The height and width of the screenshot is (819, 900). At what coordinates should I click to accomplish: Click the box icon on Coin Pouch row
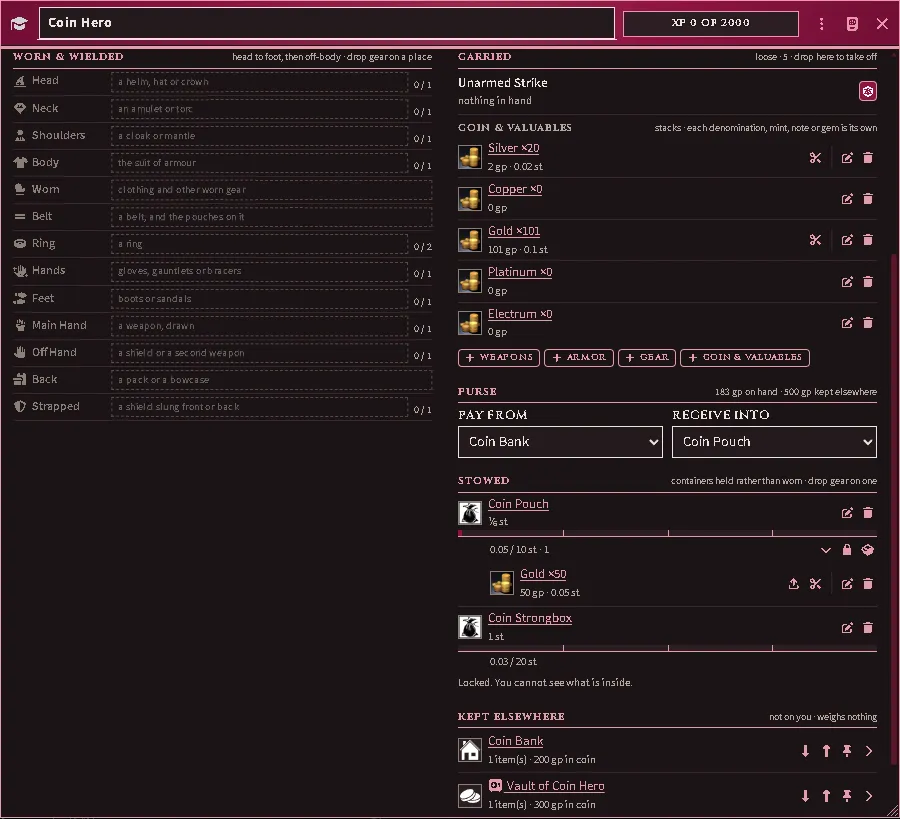[x=867, y=550]
